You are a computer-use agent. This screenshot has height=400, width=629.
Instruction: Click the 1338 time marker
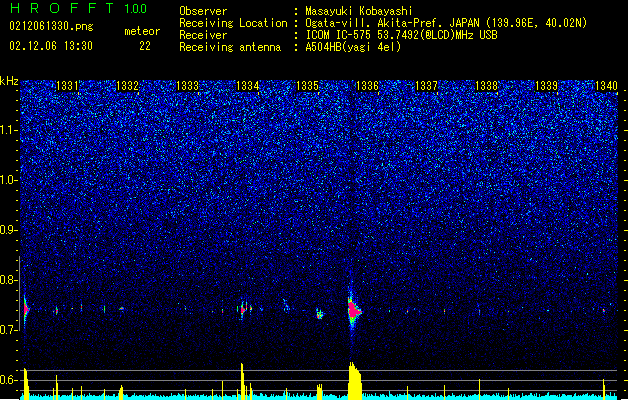pyautogui.click(x=487, y=85)
